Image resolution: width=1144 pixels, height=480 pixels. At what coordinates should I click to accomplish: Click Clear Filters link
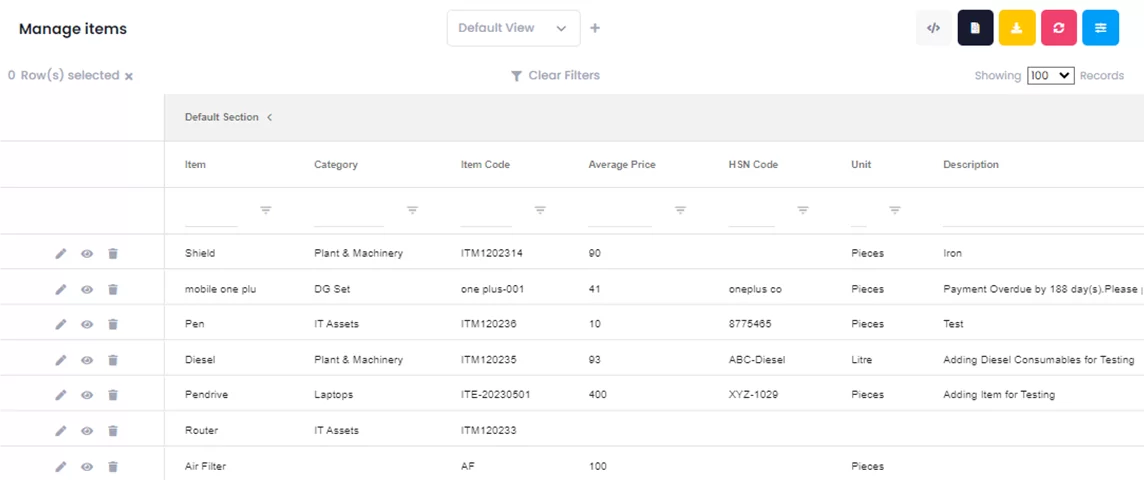(555, 76)
